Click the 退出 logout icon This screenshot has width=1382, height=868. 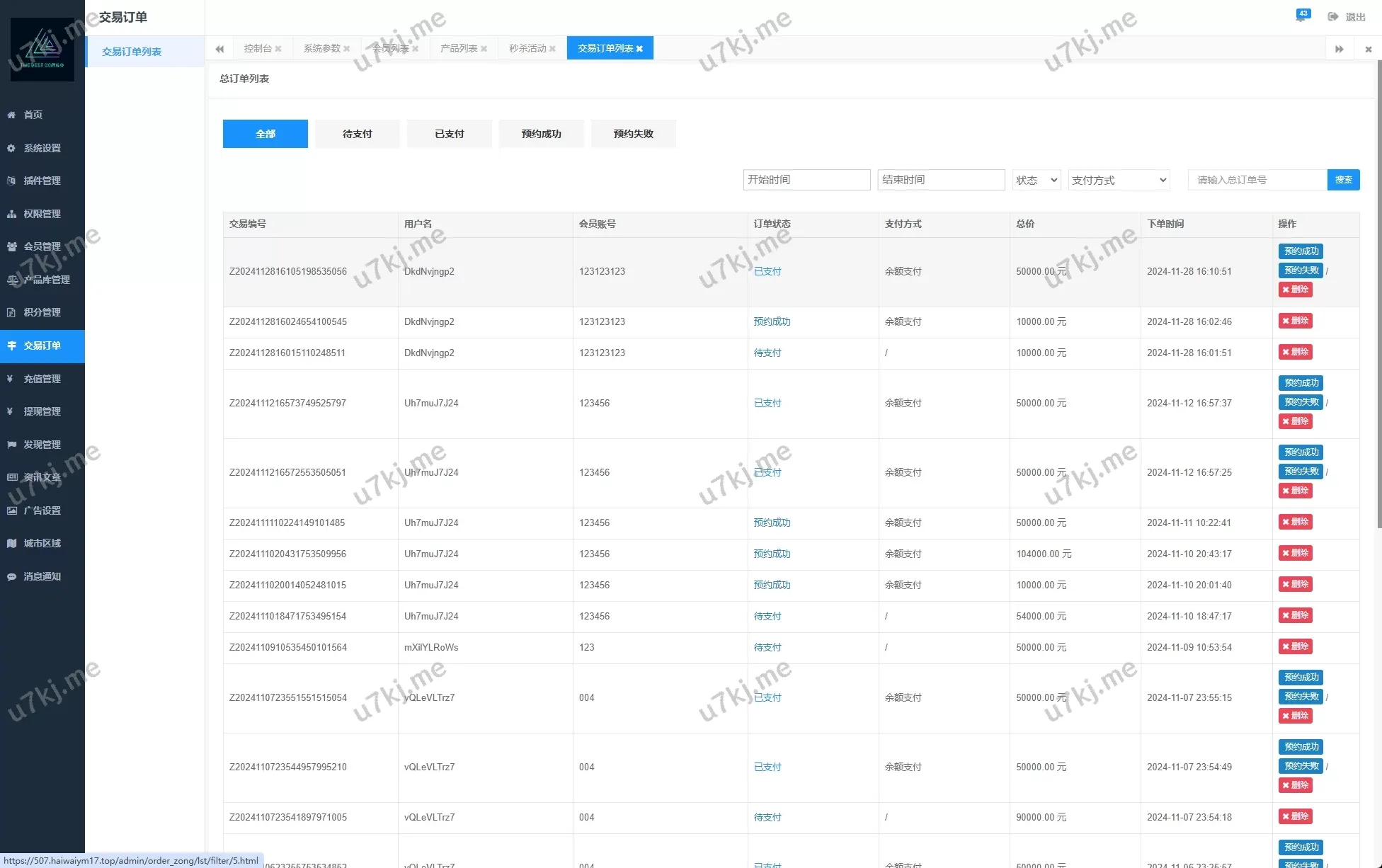pos(1333,16)
